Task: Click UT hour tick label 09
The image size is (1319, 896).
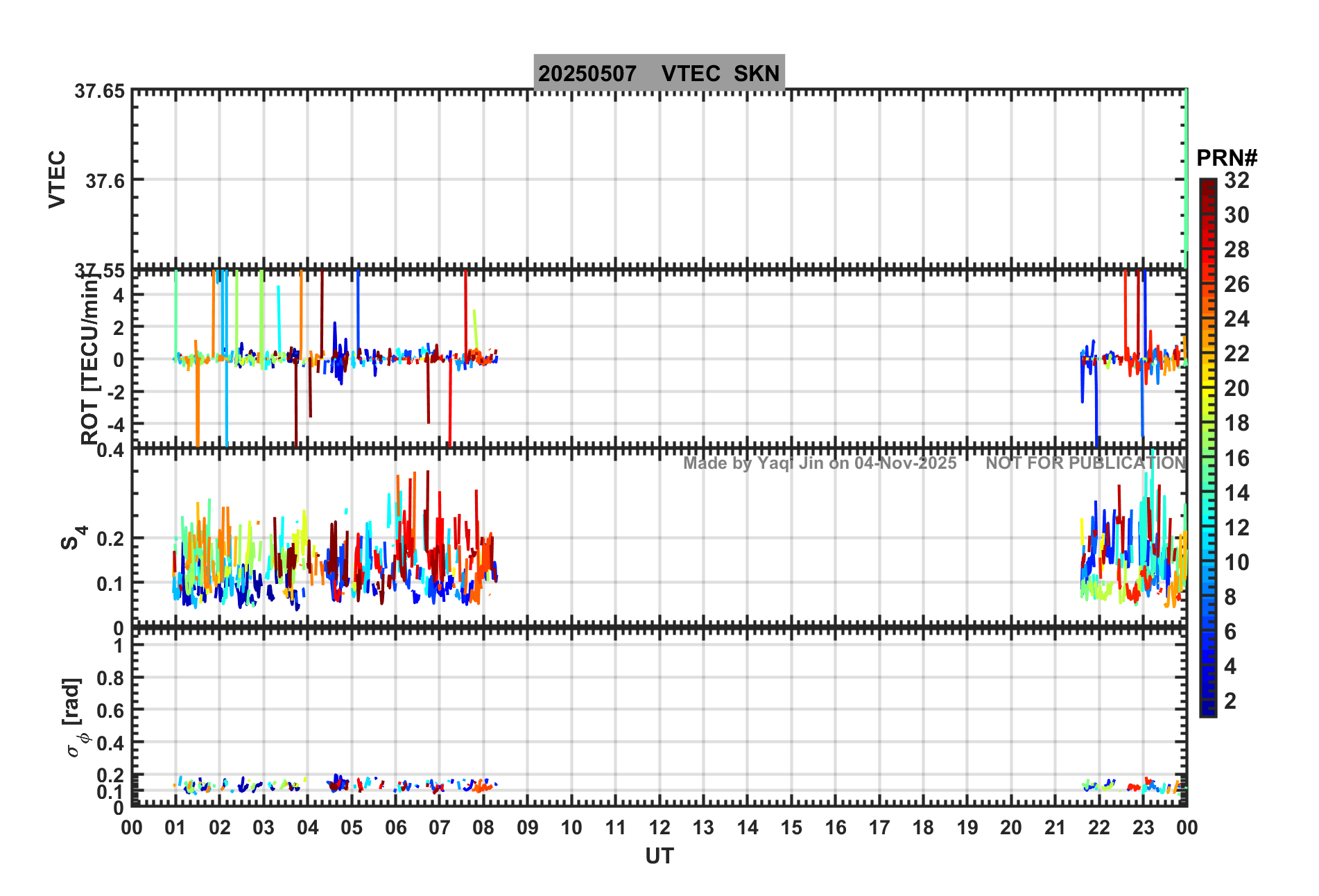Action: pyautogui.click(x=528, y=827)
